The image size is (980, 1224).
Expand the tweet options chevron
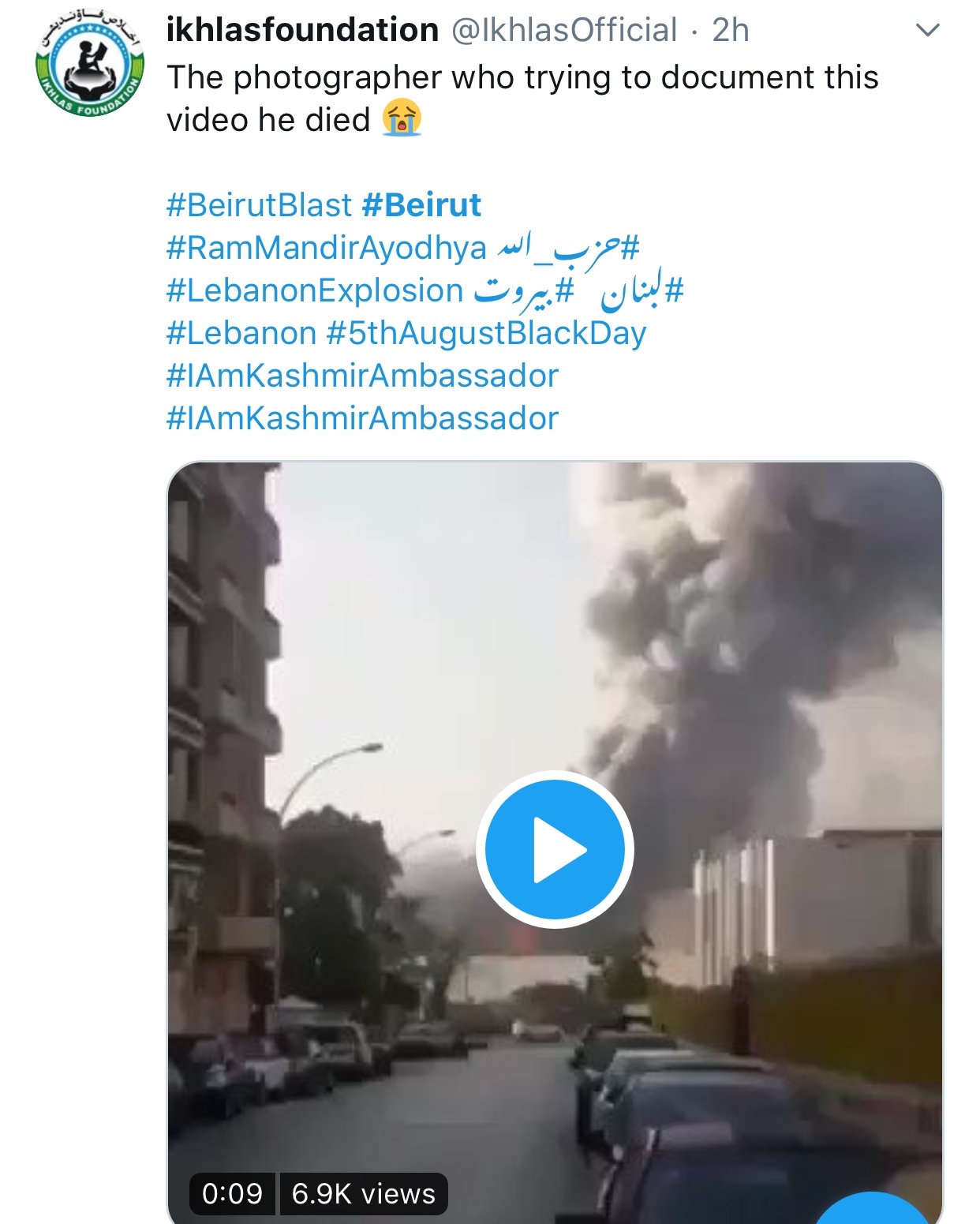click(927, 31)
